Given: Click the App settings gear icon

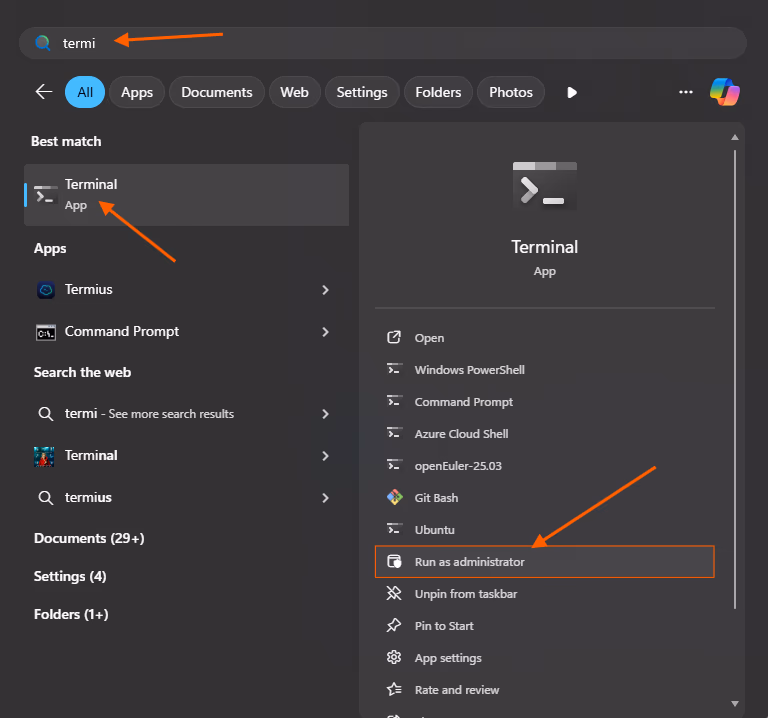Looking at the screenshot, I should click(394, 657).
